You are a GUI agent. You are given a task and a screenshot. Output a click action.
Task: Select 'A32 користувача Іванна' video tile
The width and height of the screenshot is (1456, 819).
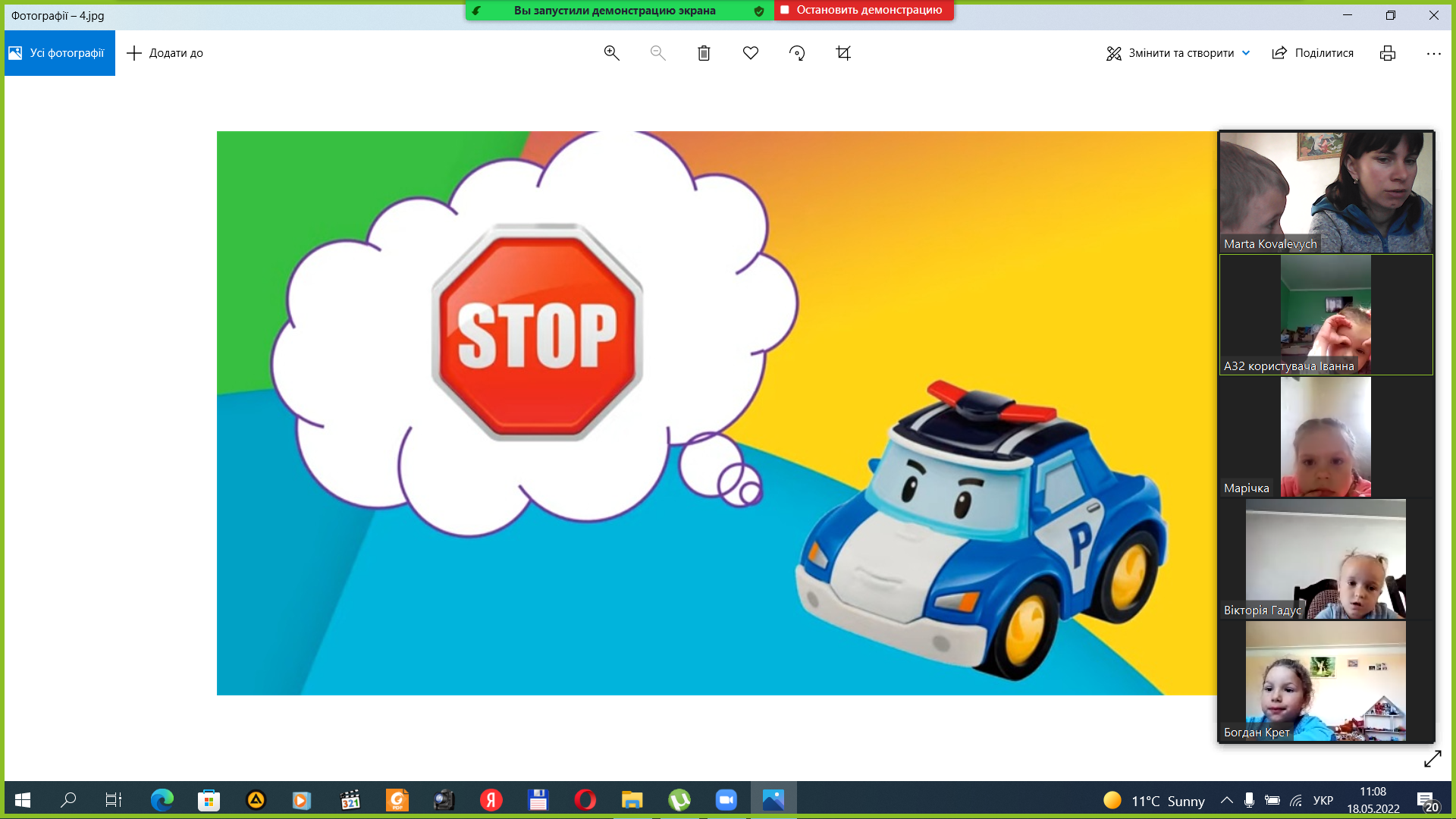1326,315
